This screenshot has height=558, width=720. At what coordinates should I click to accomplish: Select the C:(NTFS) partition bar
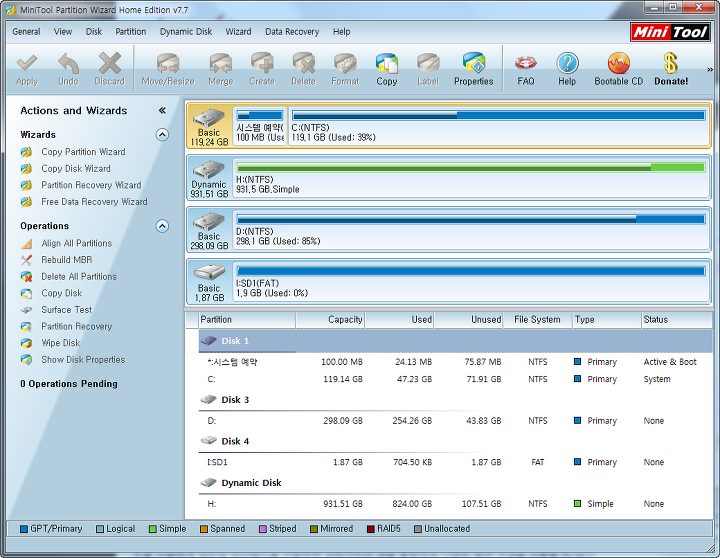[499, 126]
